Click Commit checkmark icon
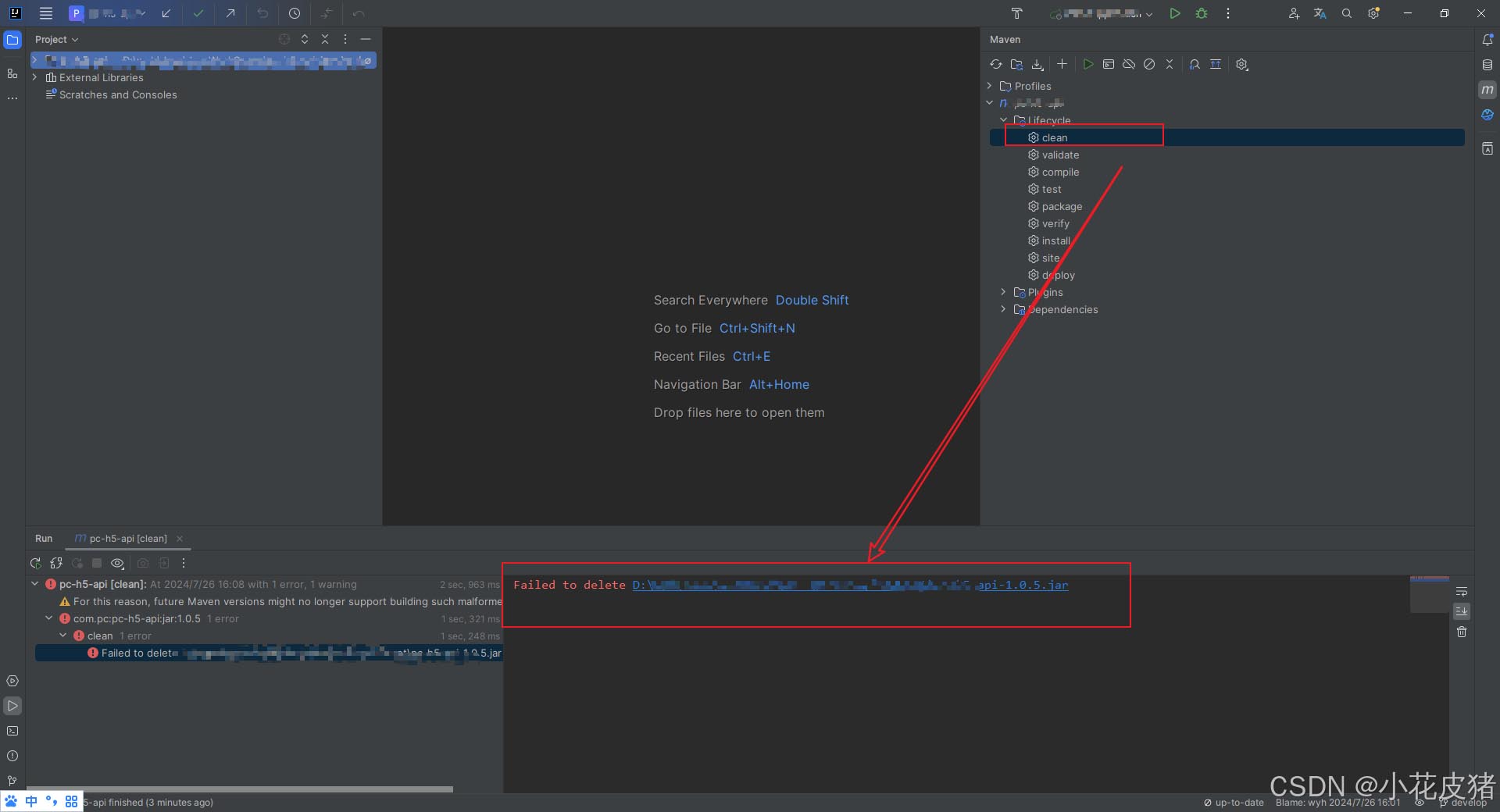 (198, 13)
